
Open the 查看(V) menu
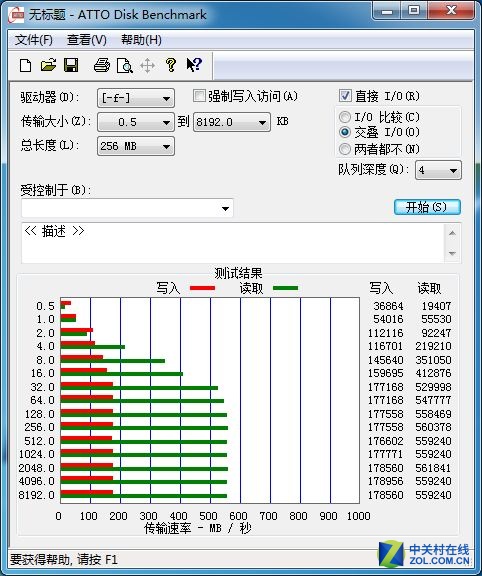click(x=87, y=40)
